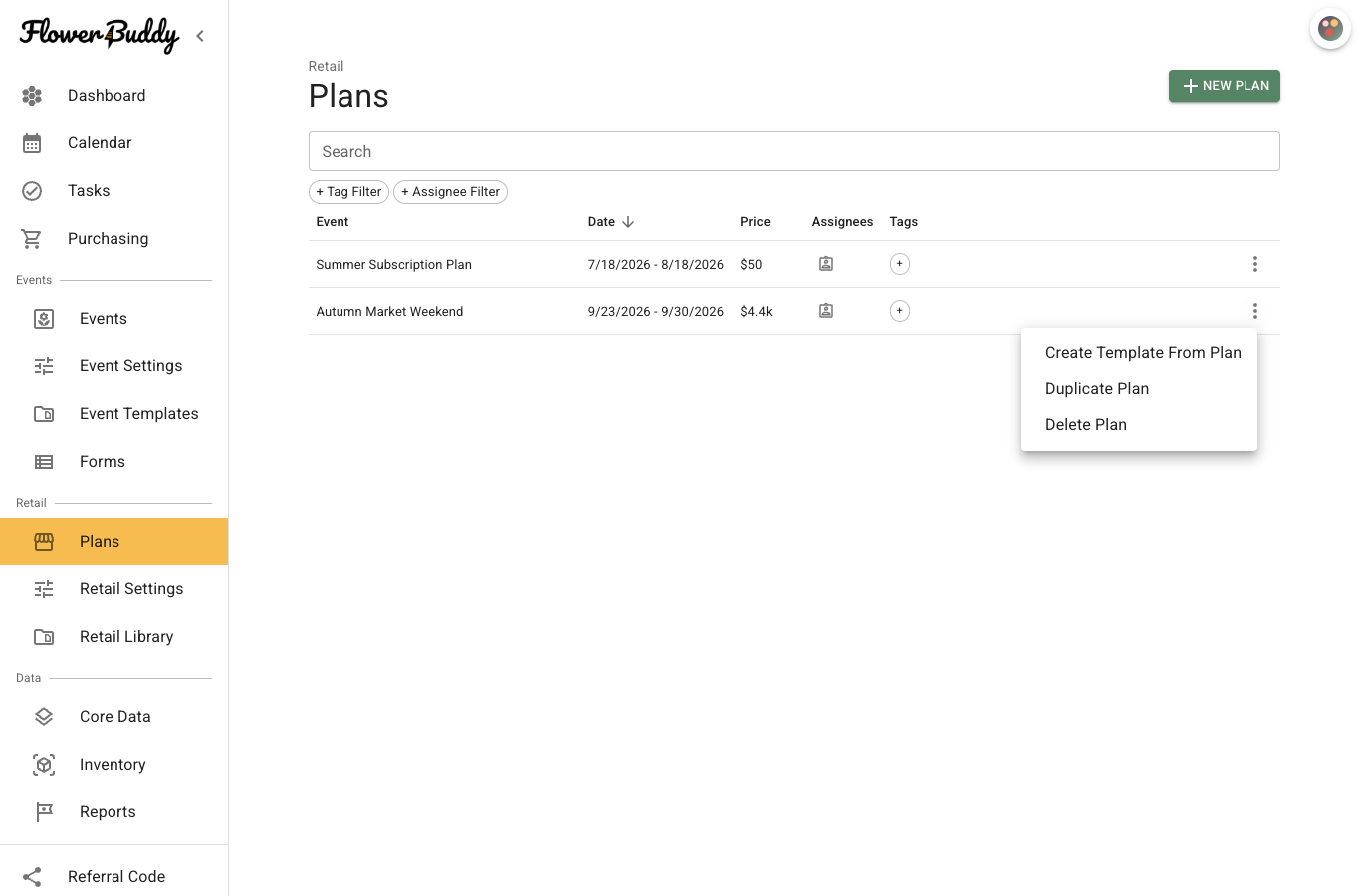
Task: Open the Reports flag icon
Action: (44, 812)
